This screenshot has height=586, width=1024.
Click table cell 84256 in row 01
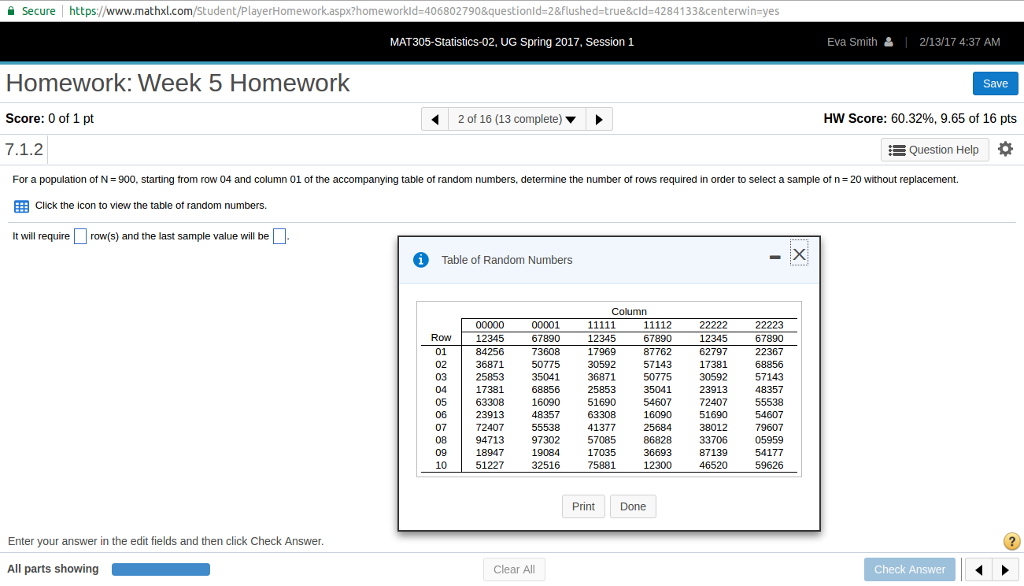490,352
